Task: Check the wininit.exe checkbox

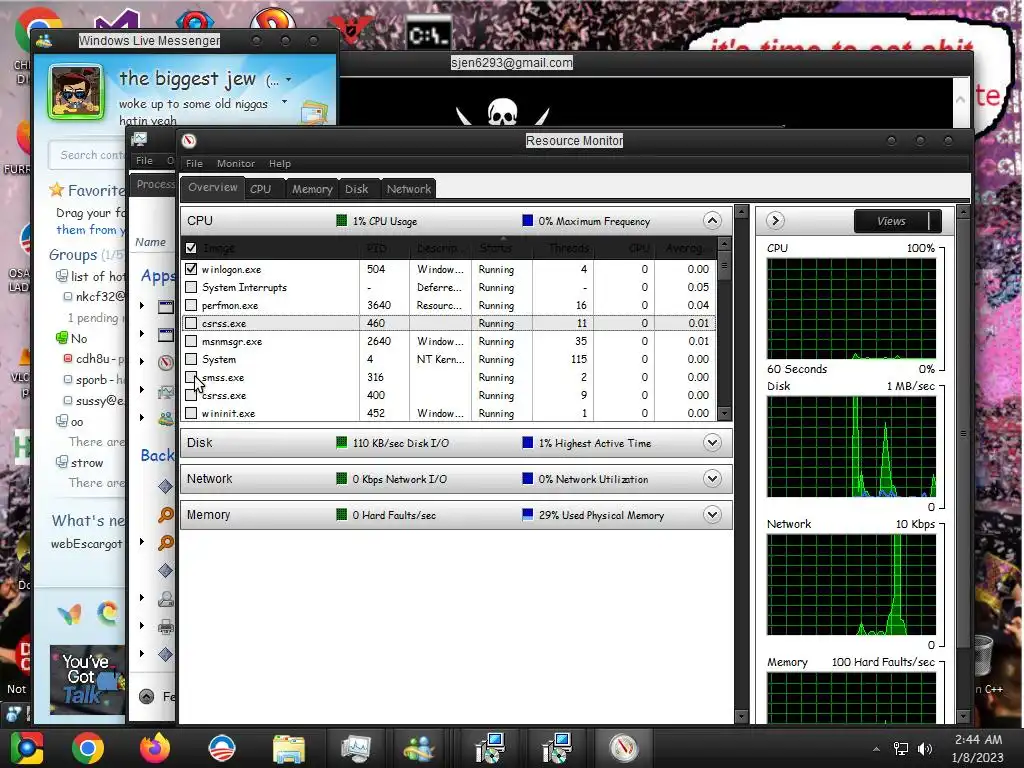Action: (x=191, y=413)
